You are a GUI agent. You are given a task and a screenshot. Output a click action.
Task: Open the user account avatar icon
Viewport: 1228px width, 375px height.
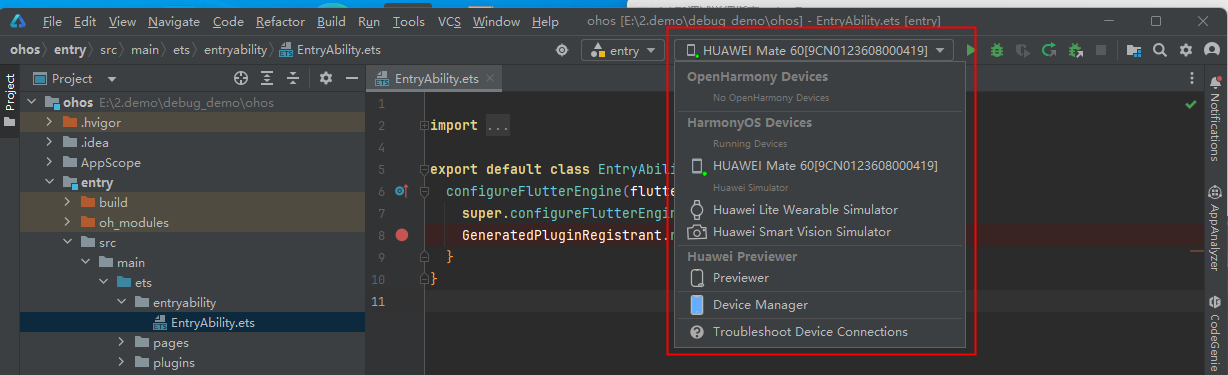(1211, 50)
